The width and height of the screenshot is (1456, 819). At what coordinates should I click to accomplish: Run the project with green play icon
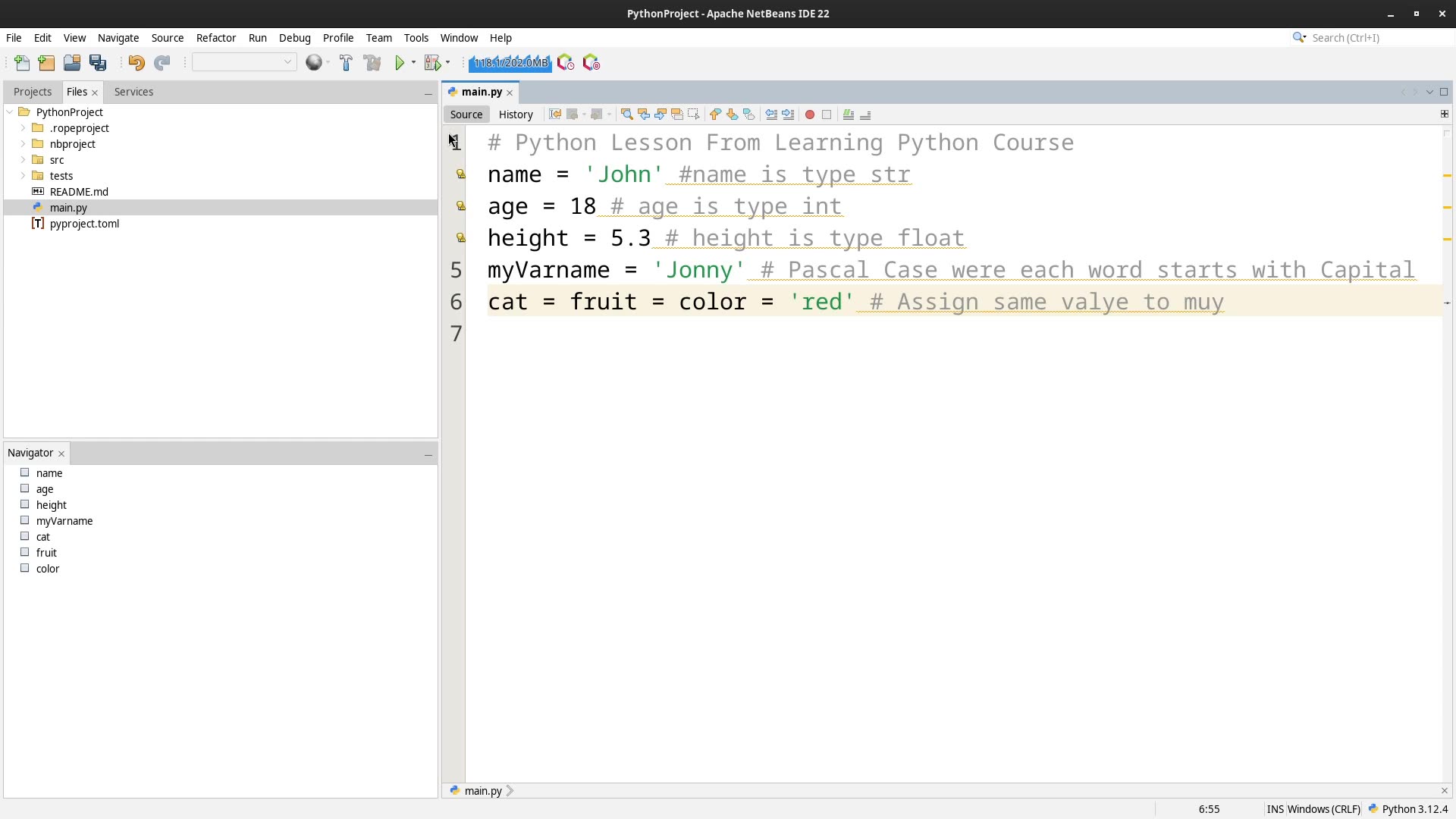tap(400, 63)
